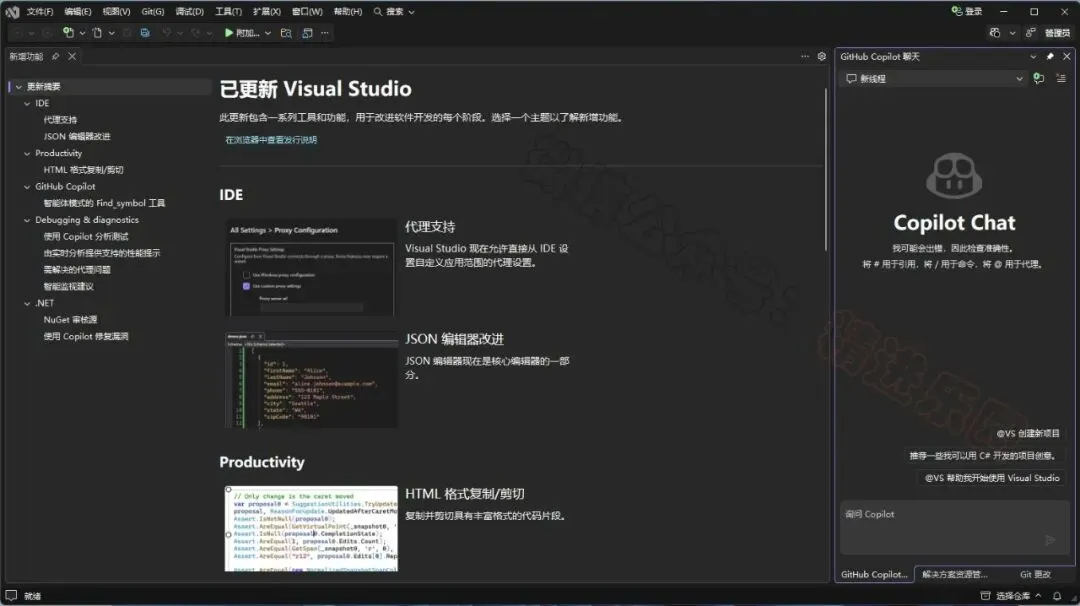Click the repository icon in status bar

(x=986, y=596)
